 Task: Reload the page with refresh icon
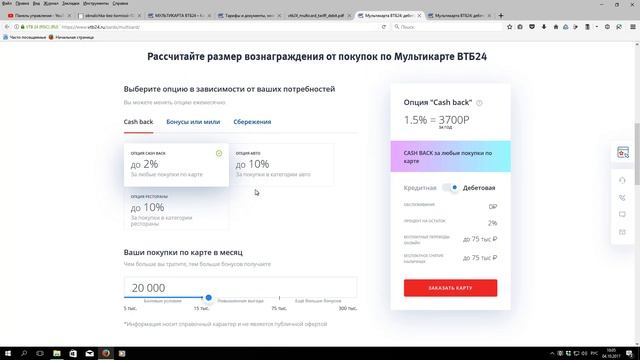coord(384,27)
